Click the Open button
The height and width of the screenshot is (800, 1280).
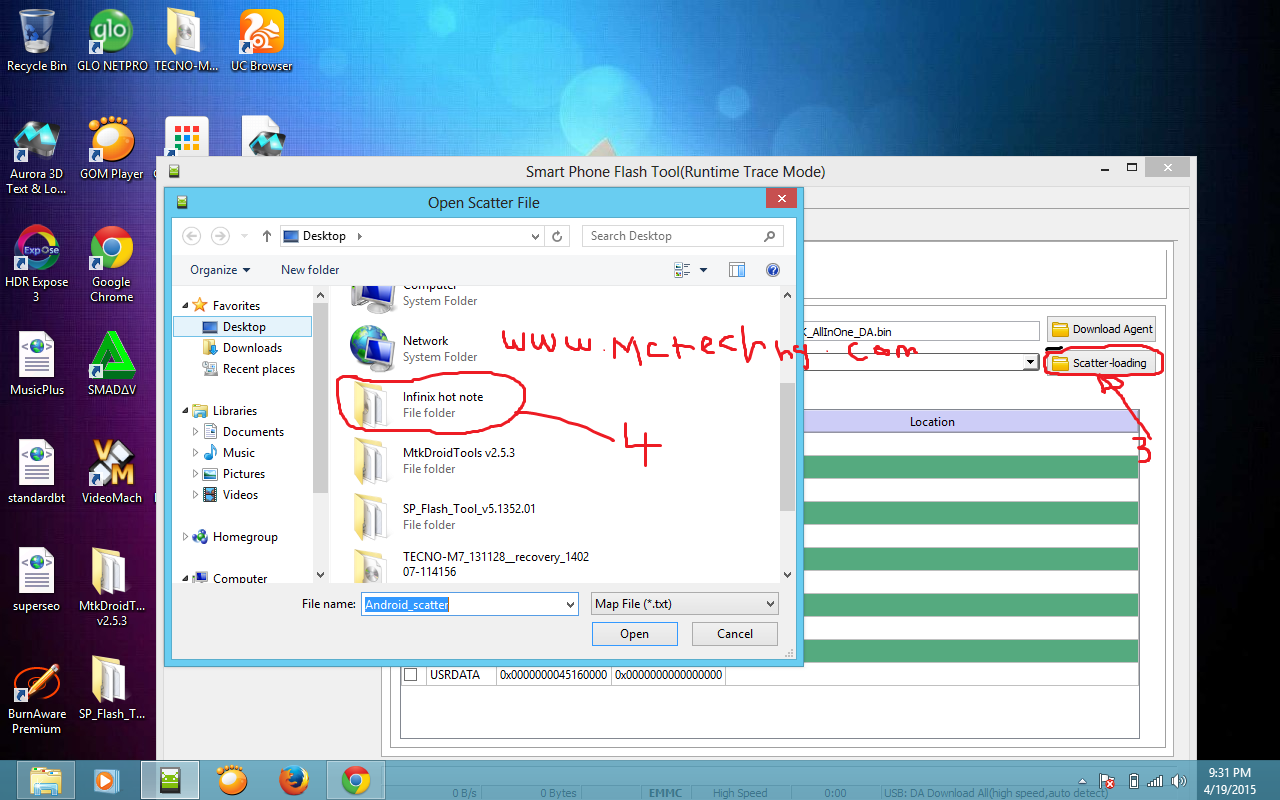tap(634, 634)
